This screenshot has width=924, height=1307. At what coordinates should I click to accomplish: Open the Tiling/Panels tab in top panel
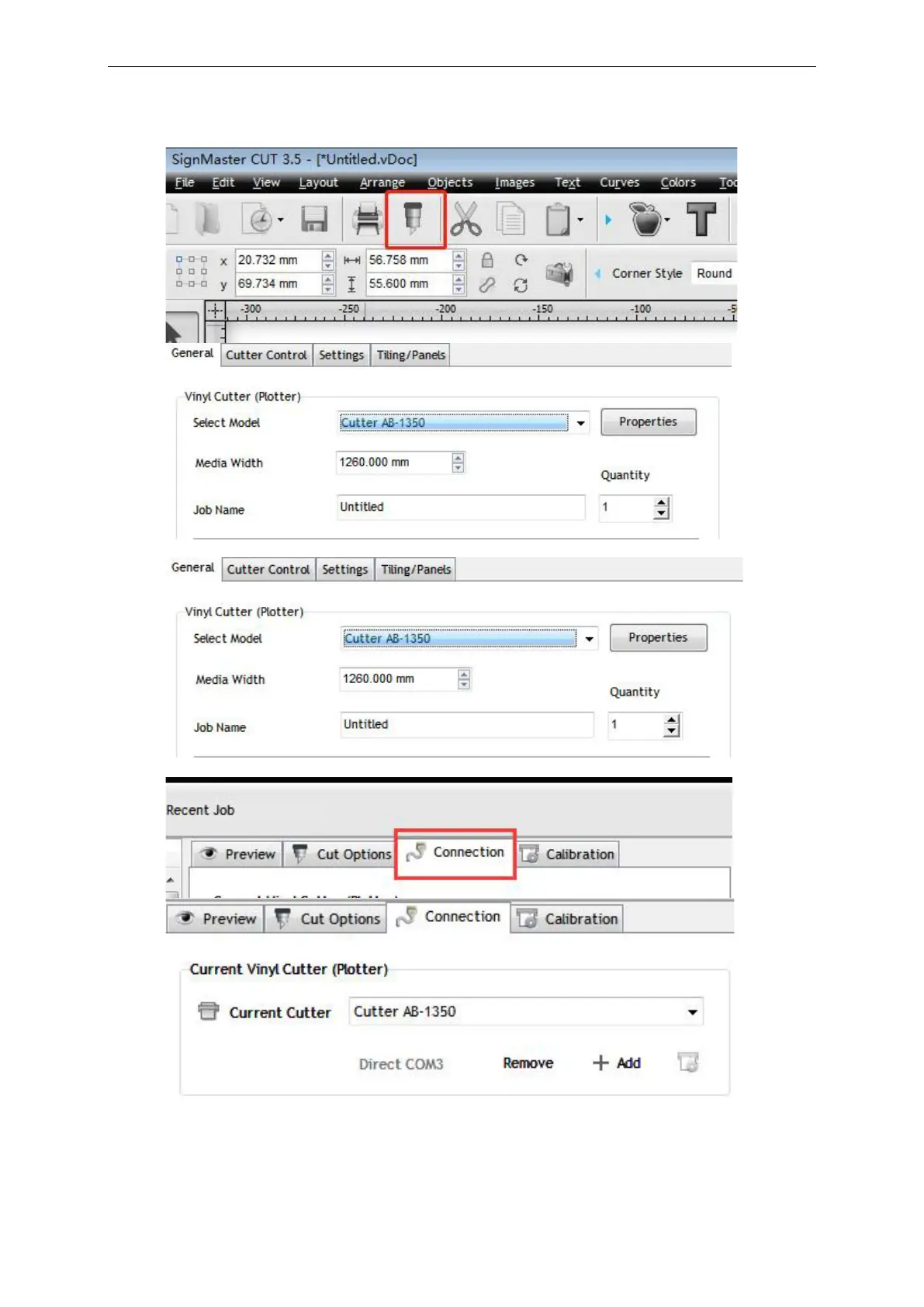tap(410, 355)
